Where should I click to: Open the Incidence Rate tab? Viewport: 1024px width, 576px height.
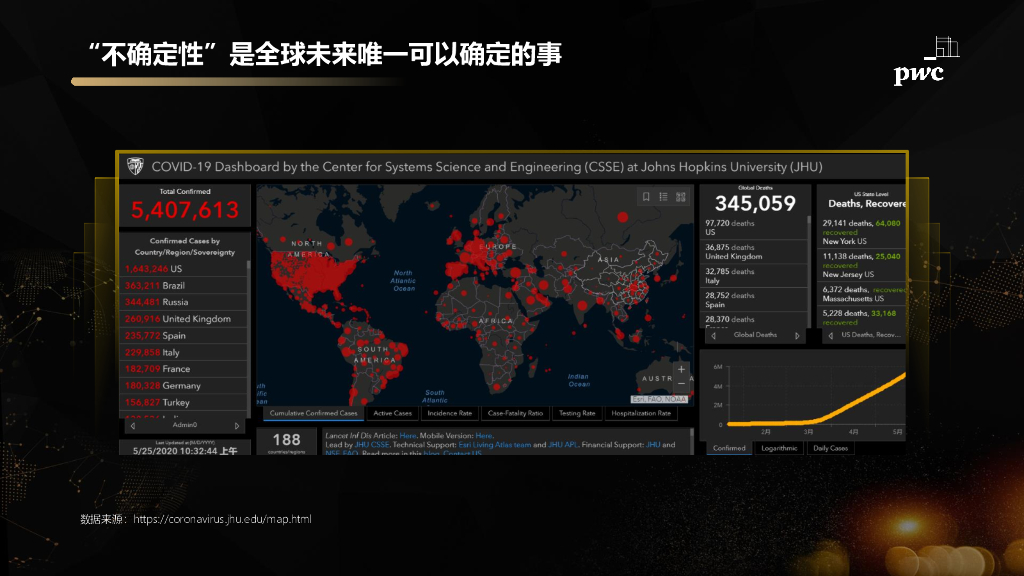point(449,413)
